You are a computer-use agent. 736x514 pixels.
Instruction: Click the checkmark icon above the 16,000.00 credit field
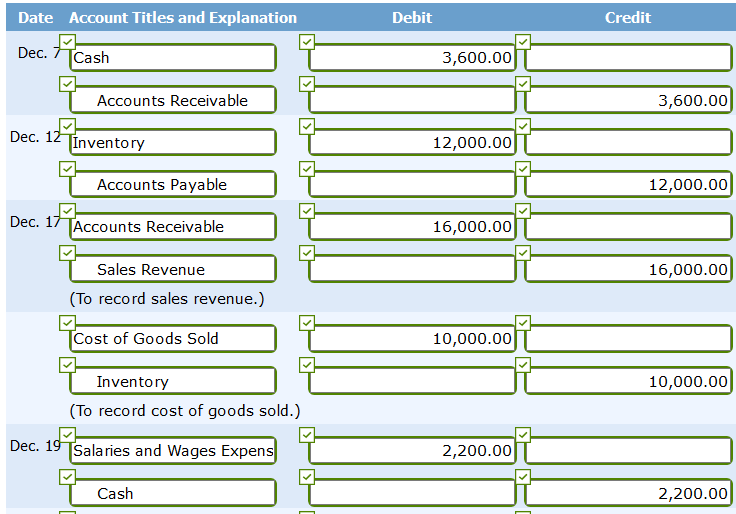(x=523, y=253)
